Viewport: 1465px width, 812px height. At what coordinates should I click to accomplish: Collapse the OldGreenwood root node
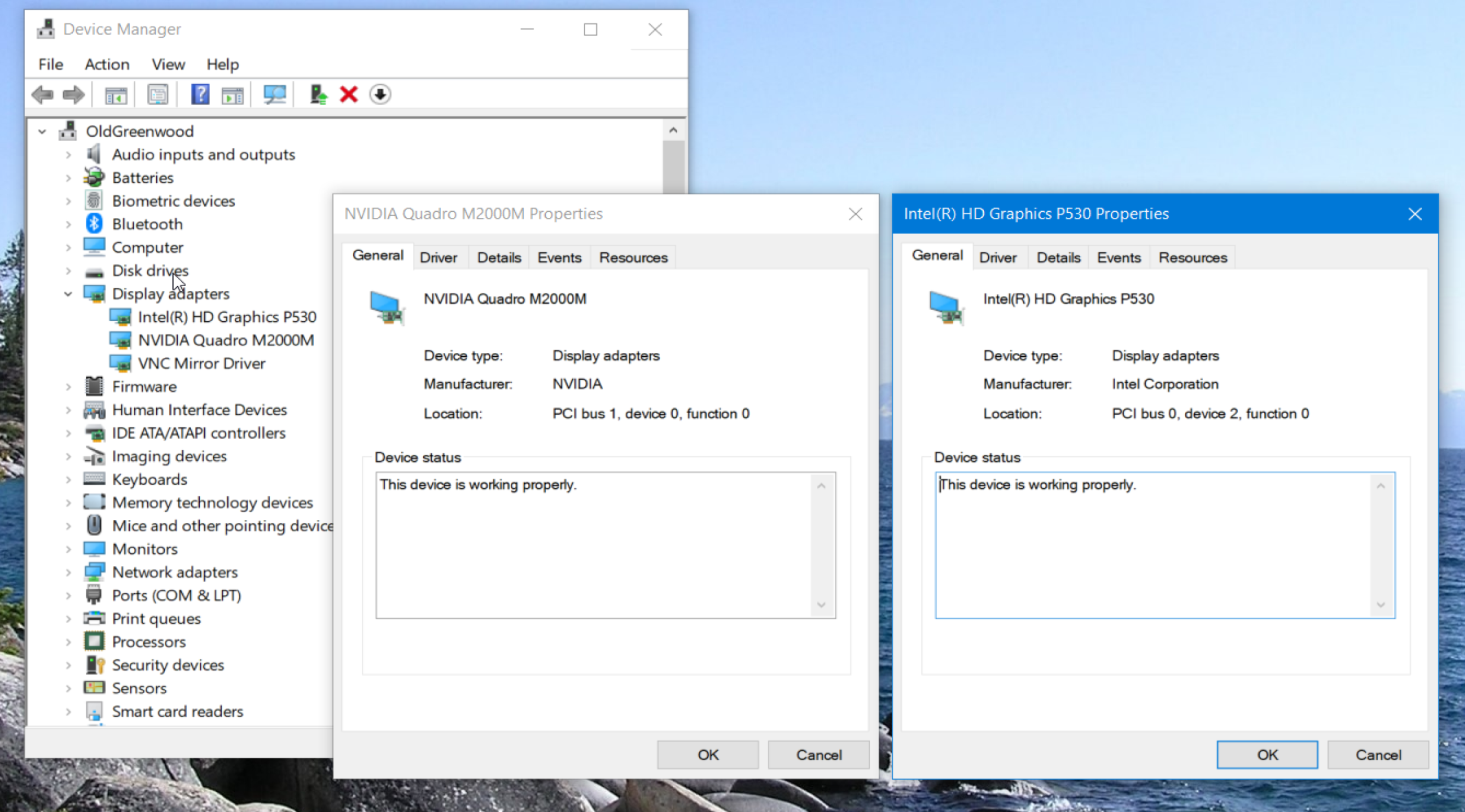click(42, 131)
